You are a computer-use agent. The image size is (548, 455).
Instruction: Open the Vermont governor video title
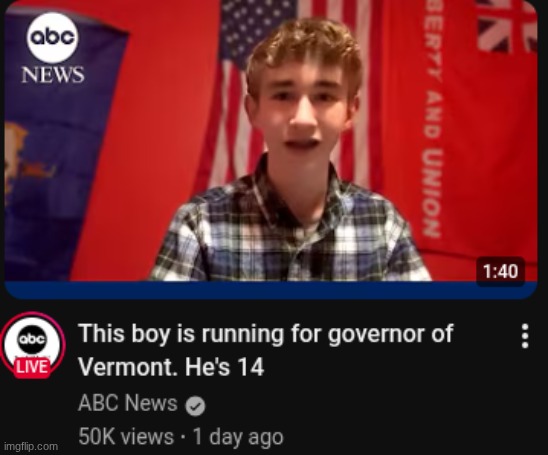[x=266, y=350]
